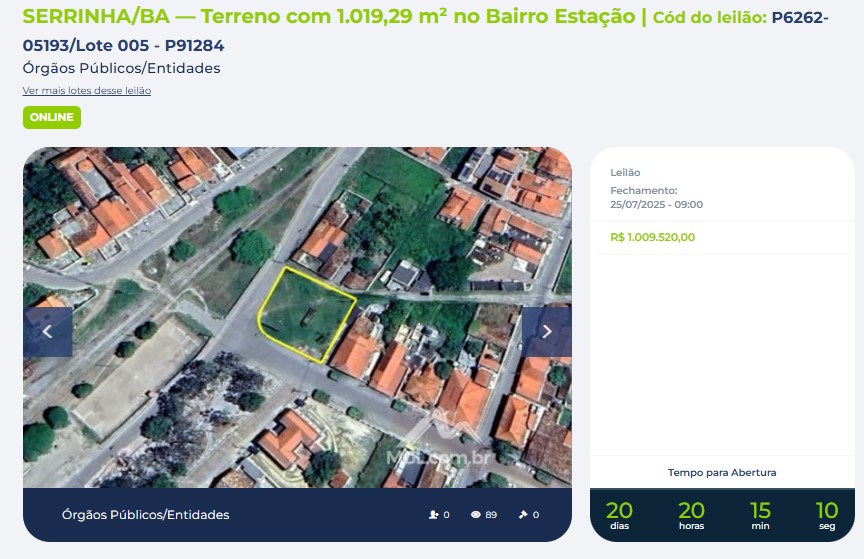Click the next image arrow on carousel
This screenshot has height=559, width=864.
pos(547,331)
